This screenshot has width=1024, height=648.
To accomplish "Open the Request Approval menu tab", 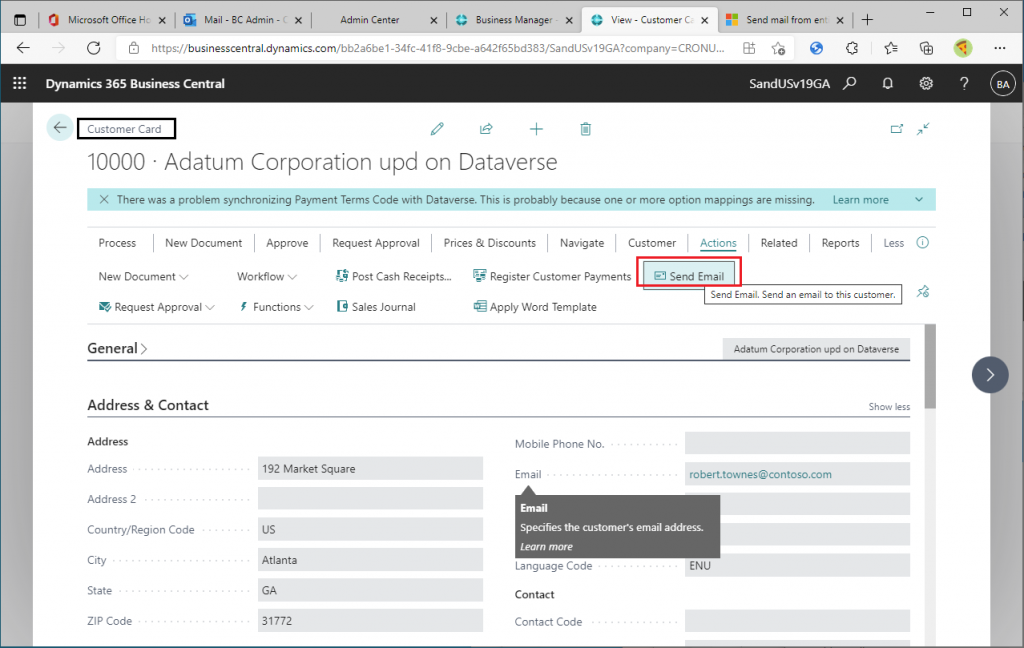I will point(376,243).
